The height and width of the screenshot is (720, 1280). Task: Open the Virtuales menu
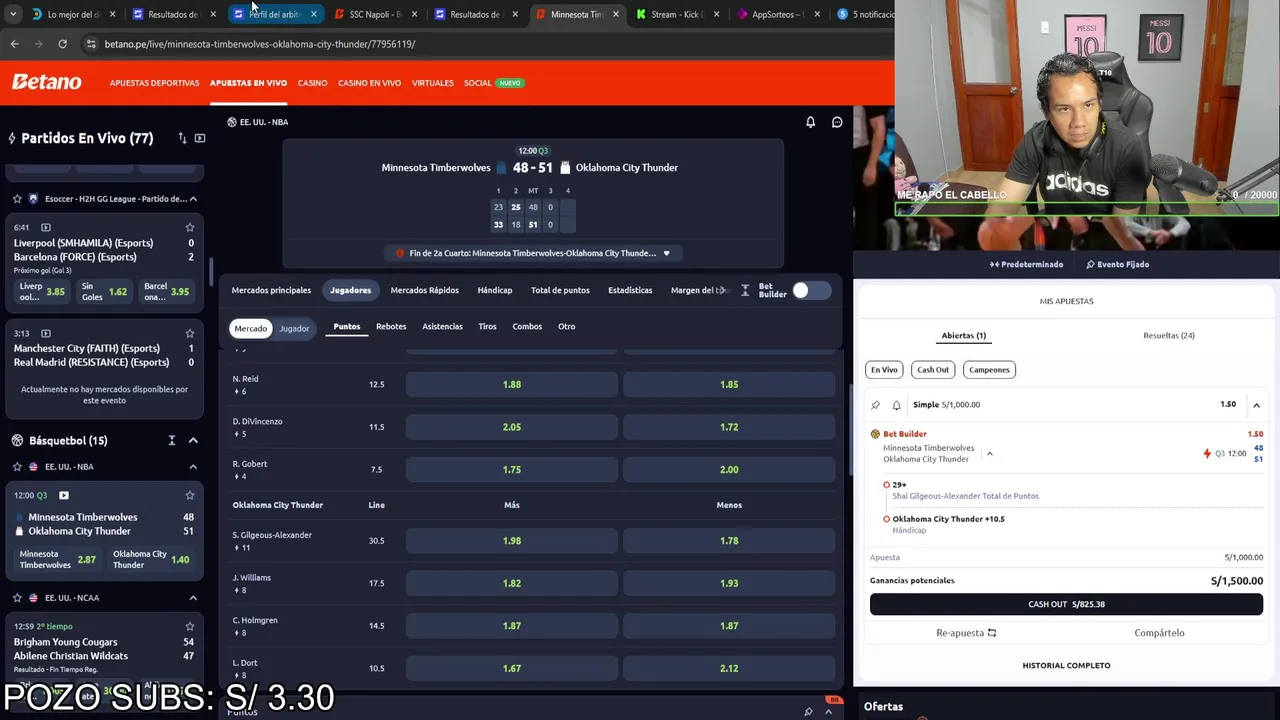432,83
